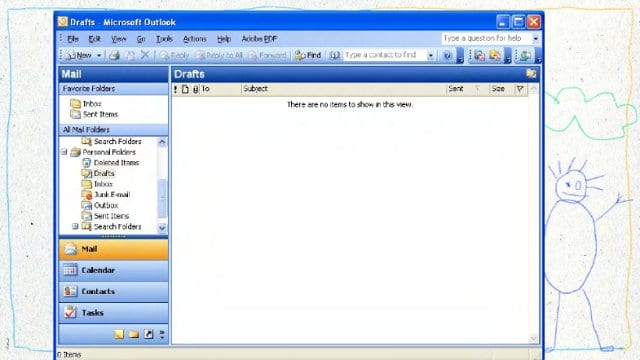Screen dimensions: 640x360
Task: Click the Type a contact to find field
Action: [385, 55]
